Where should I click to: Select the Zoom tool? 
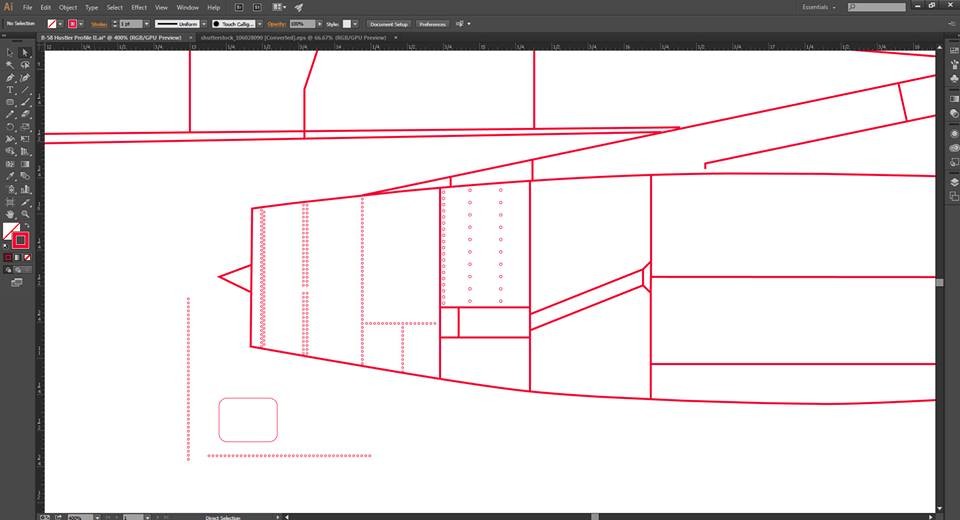(x=25, y=214)
